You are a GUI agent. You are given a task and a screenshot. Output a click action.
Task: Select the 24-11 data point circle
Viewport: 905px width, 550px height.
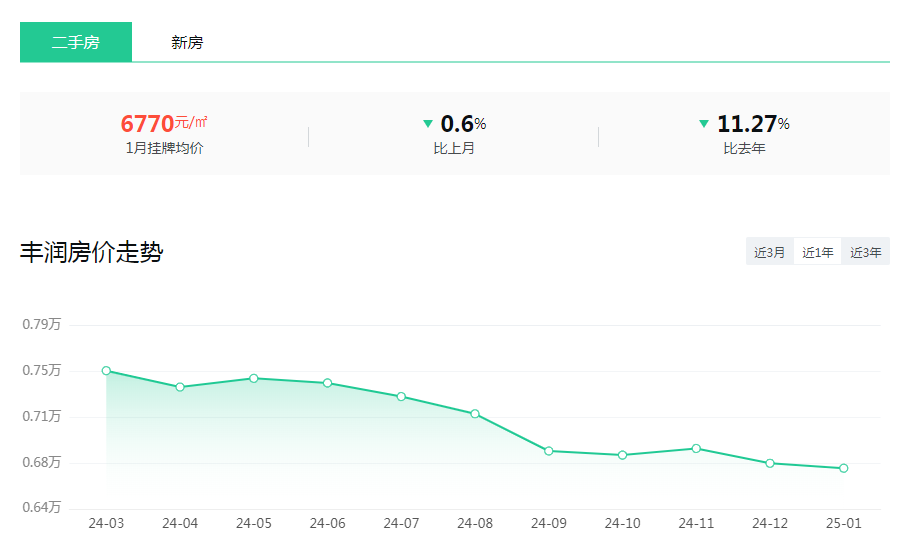click(696, 449)
